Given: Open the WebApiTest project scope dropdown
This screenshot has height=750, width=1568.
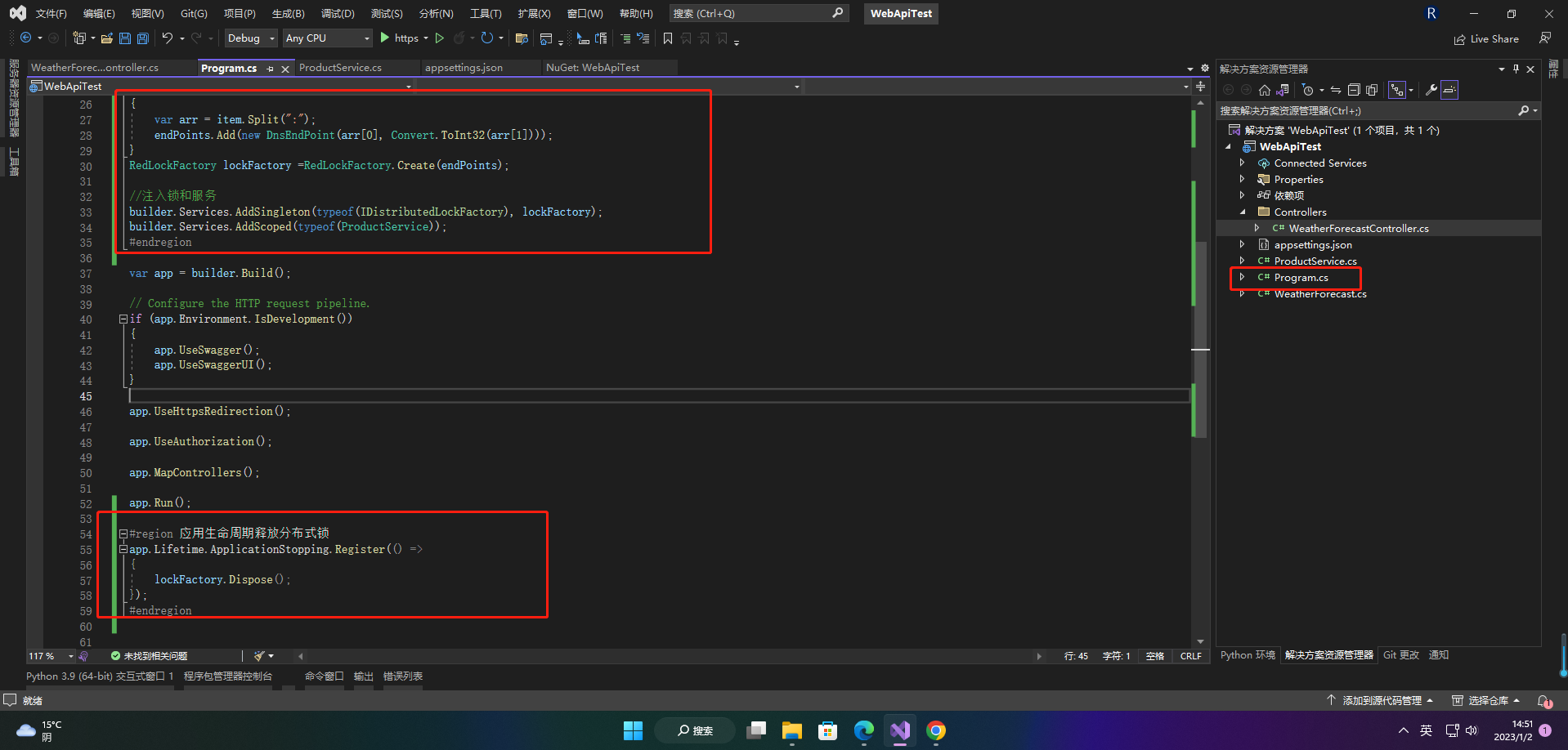Looking at the screenshot, I should click(221, 87).
